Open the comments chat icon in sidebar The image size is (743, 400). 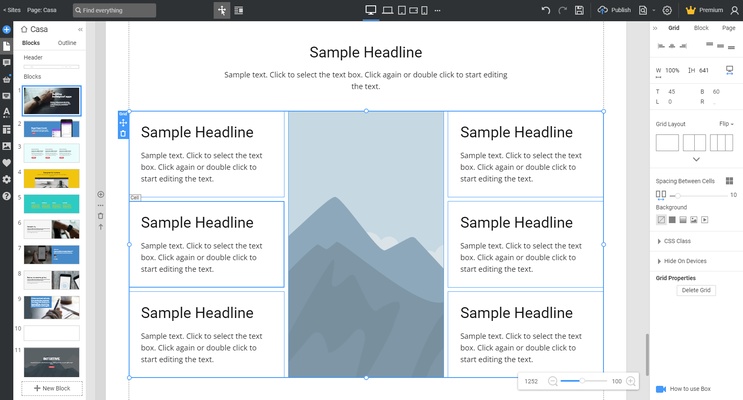tap(6, 63)
